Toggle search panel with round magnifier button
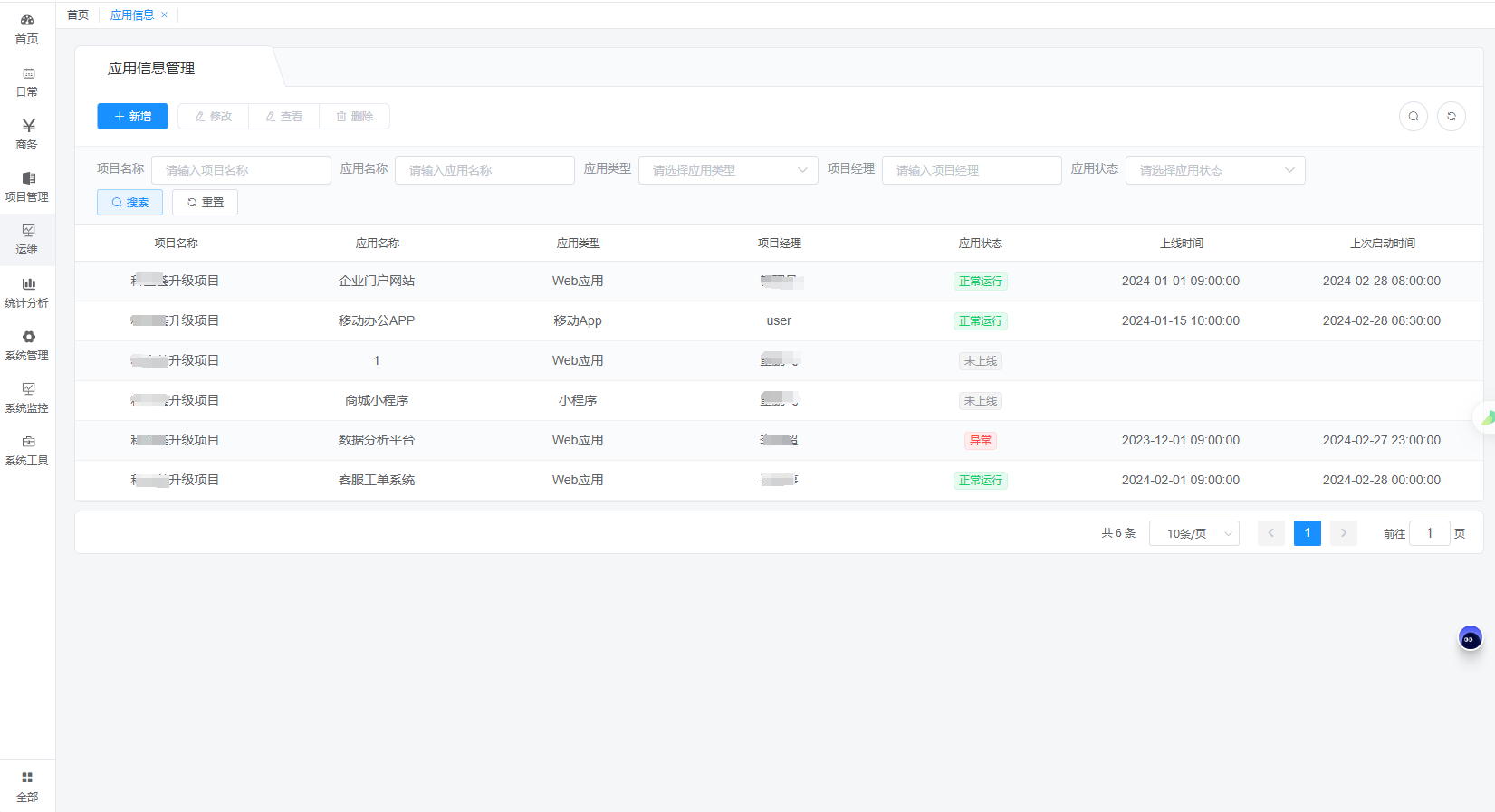Viewport: 1495px width, 812px height. coord(1413,117)
